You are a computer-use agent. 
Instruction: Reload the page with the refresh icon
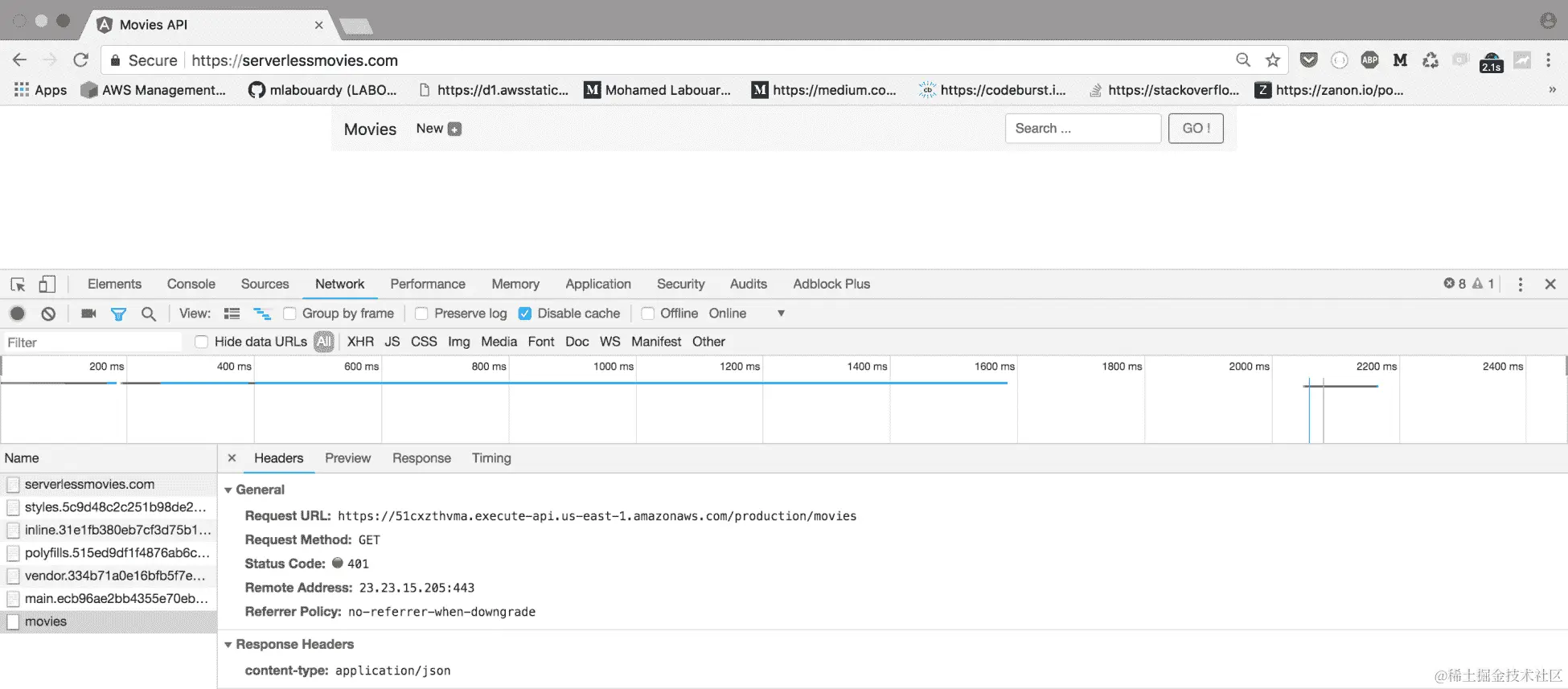[80, 60]
